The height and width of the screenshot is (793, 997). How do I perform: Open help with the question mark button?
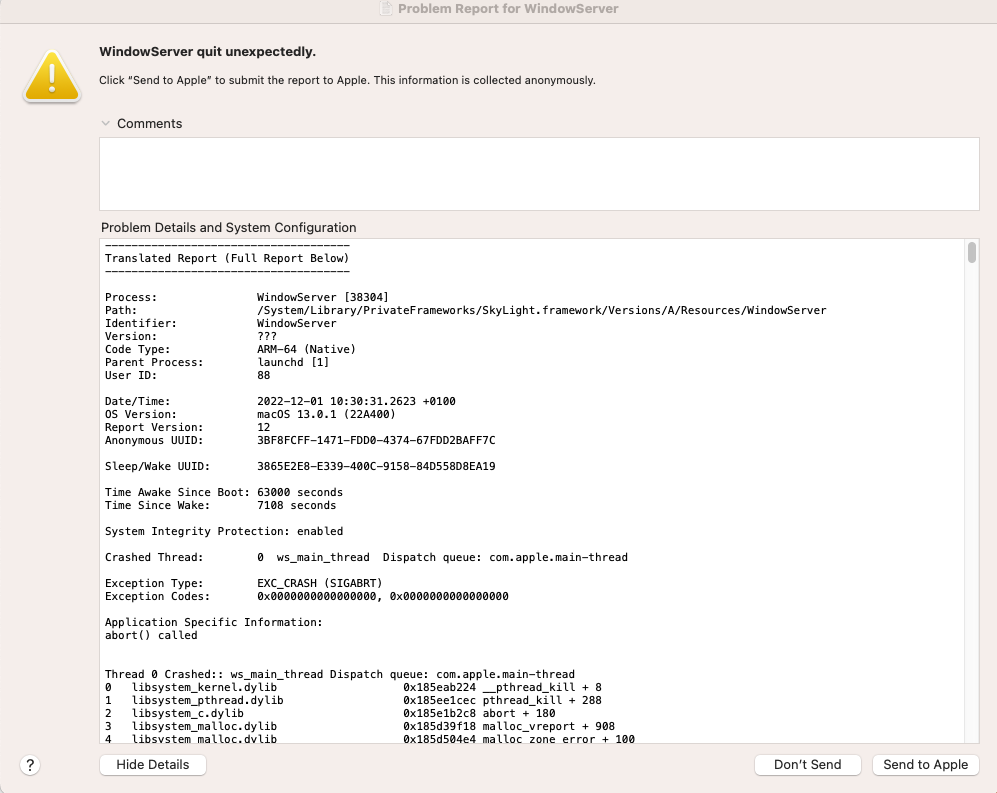click(x=30, y=765)
